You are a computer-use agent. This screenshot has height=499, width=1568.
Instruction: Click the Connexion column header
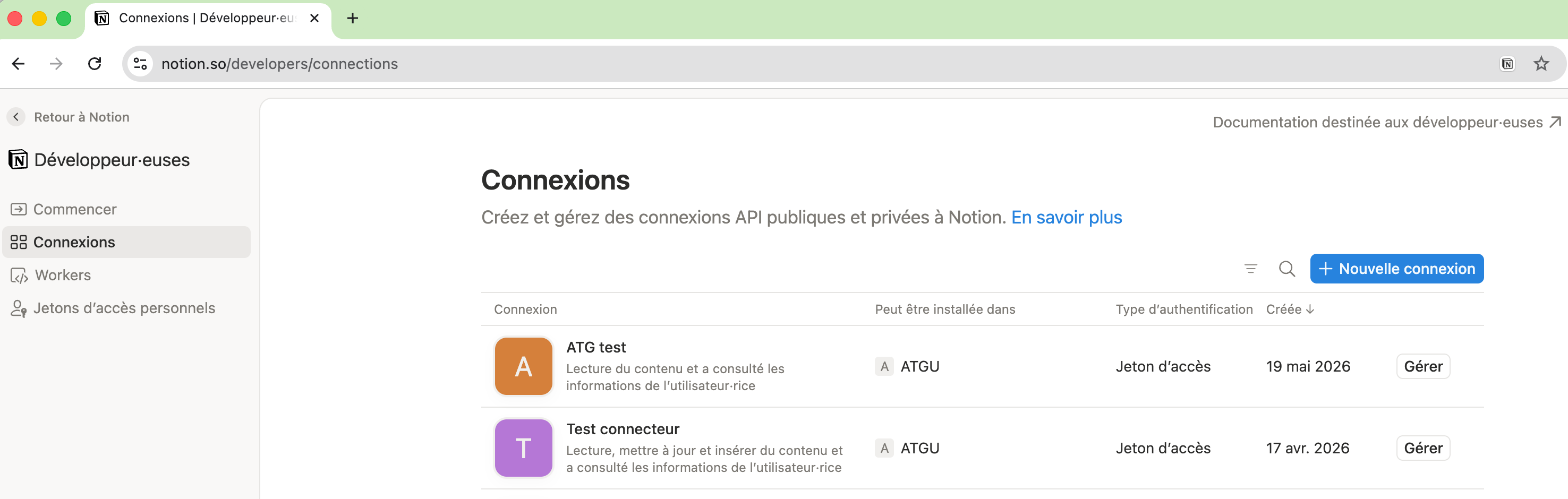coord(525,309)
